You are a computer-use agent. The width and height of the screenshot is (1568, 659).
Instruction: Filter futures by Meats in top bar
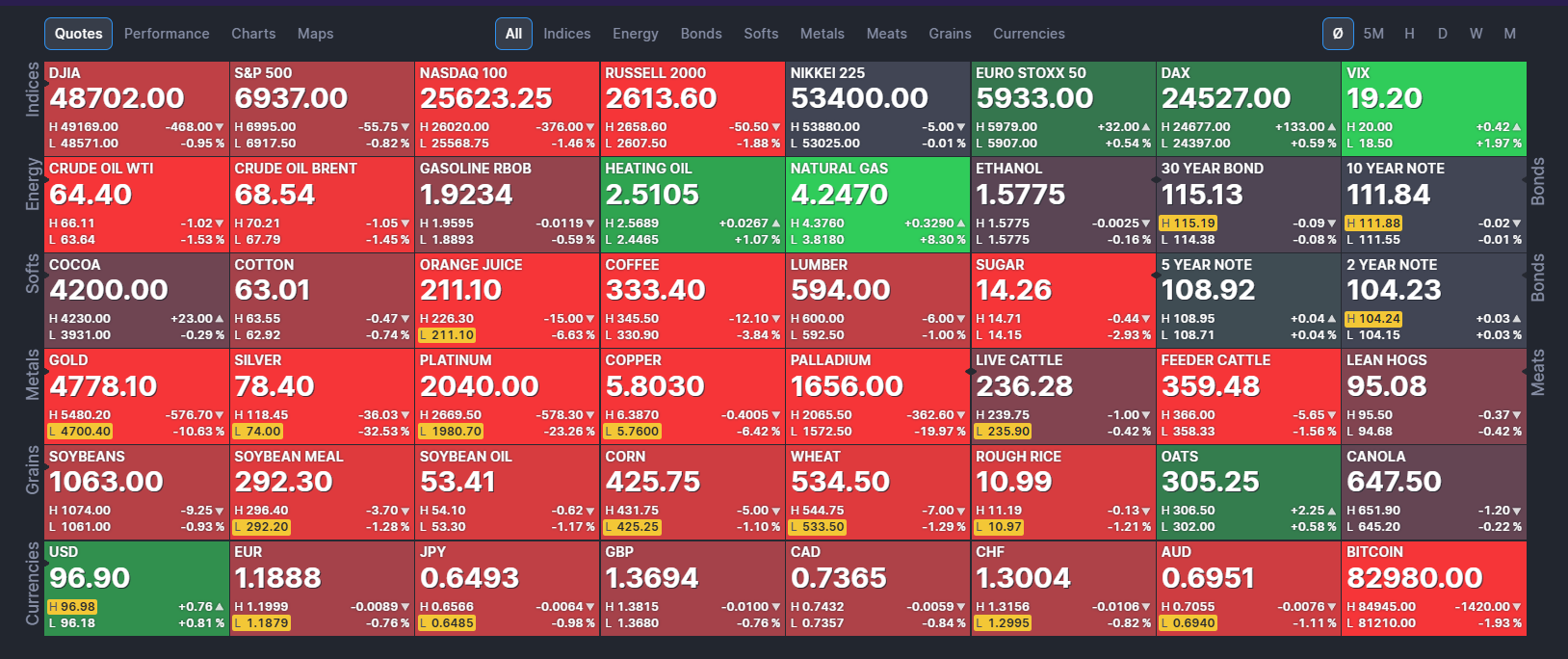887,34
